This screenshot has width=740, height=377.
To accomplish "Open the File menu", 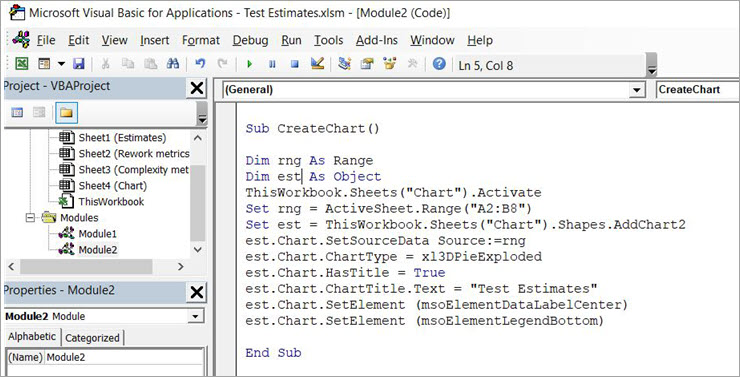I will pos(46,41).
